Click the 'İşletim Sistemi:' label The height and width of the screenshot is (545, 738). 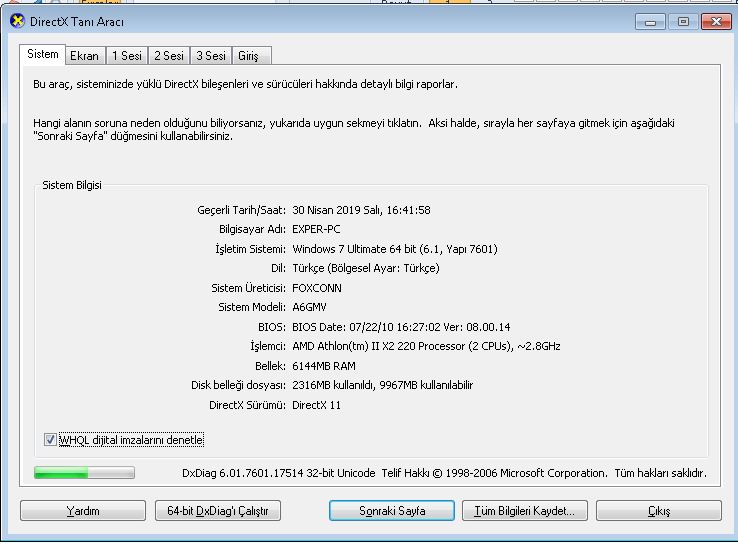[250, 249]
